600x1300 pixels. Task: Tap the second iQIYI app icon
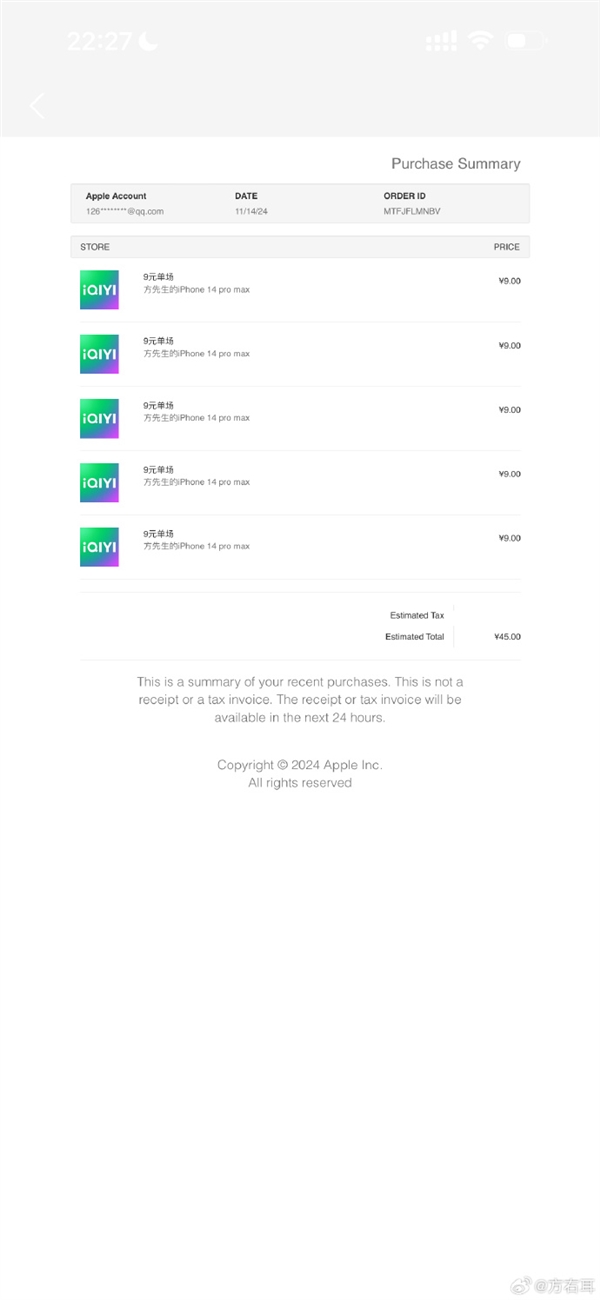point(99,354)
